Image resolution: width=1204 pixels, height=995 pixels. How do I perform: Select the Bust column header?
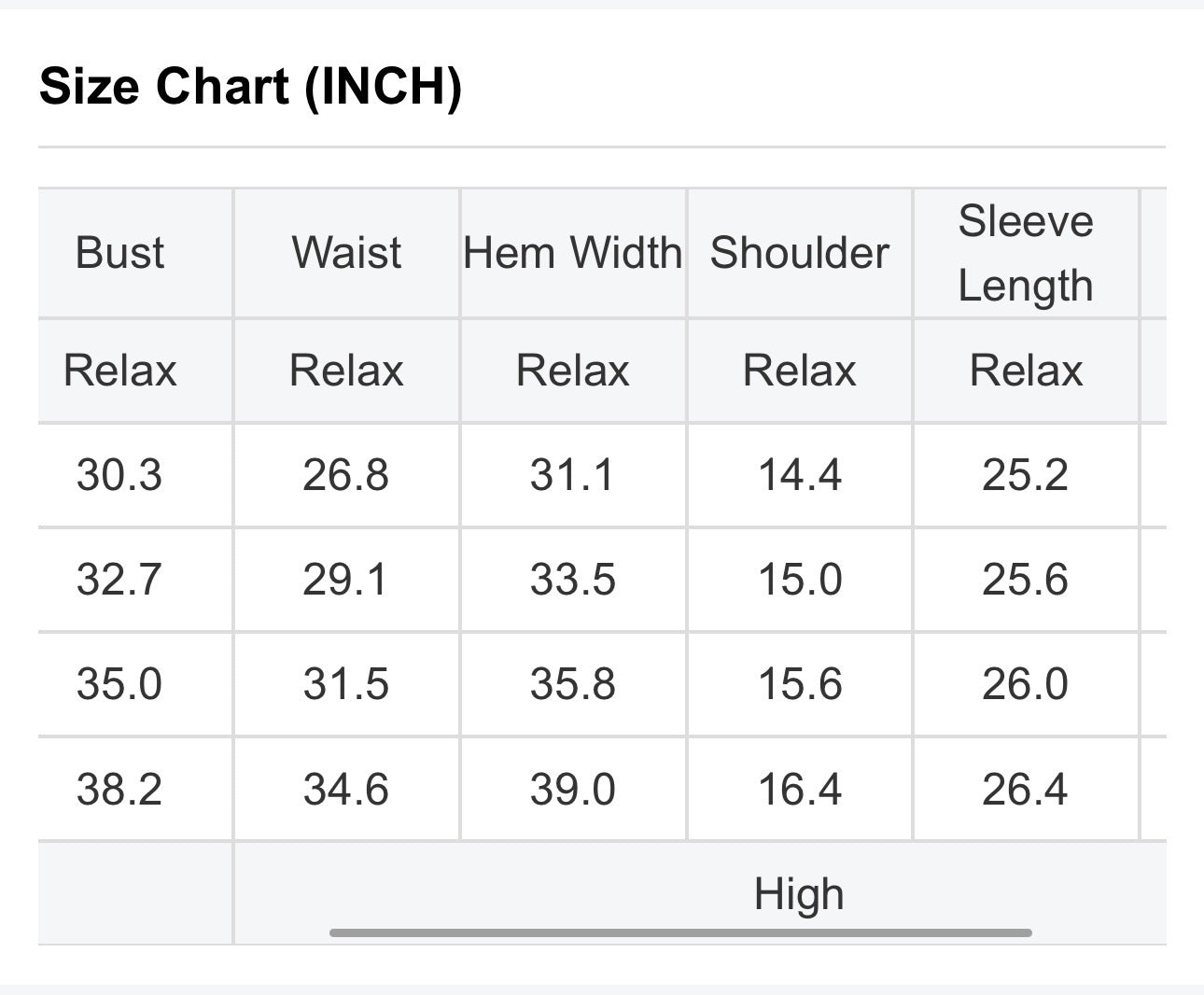(x=119, y=253)
